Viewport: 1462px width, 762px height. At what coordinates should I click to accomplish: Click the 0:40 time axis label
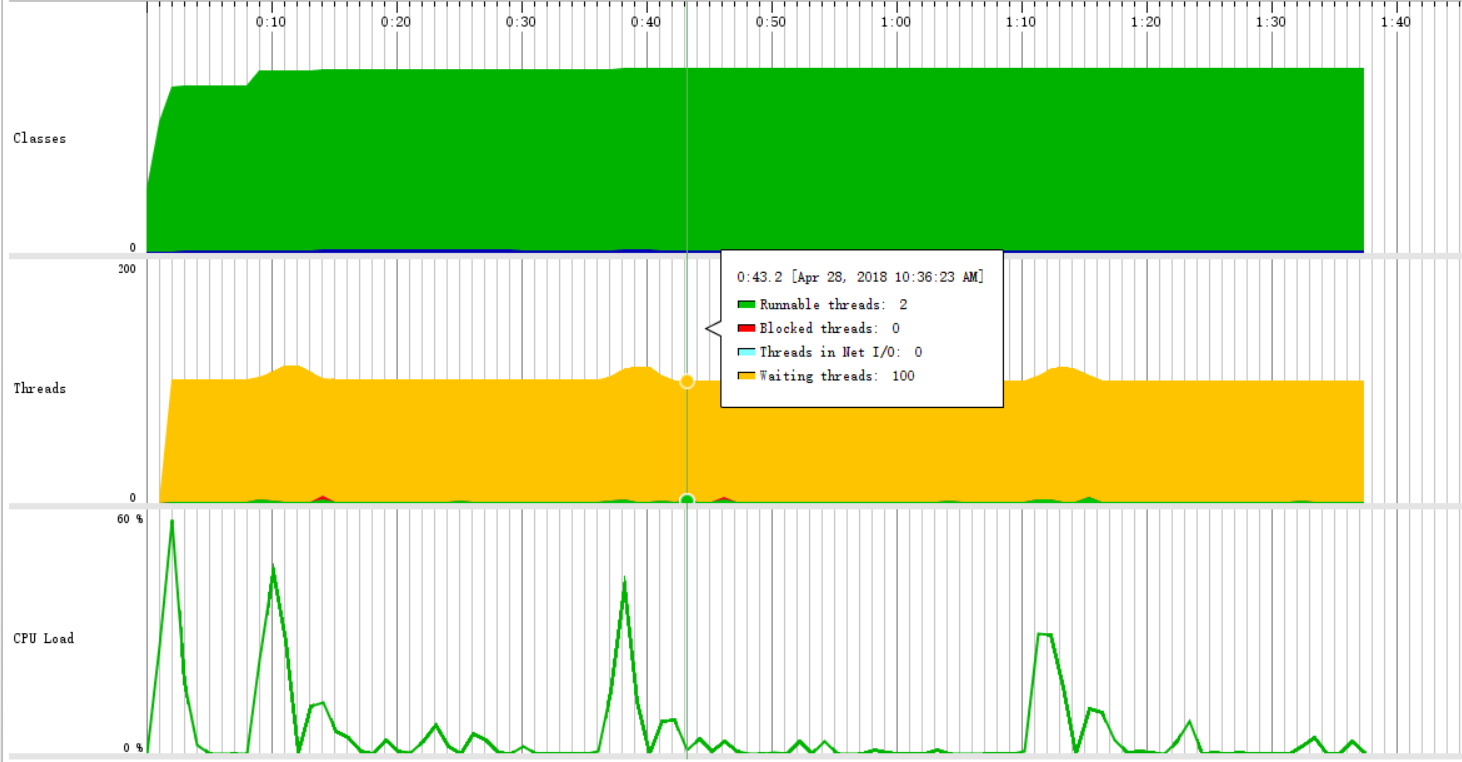pos(645,22)
